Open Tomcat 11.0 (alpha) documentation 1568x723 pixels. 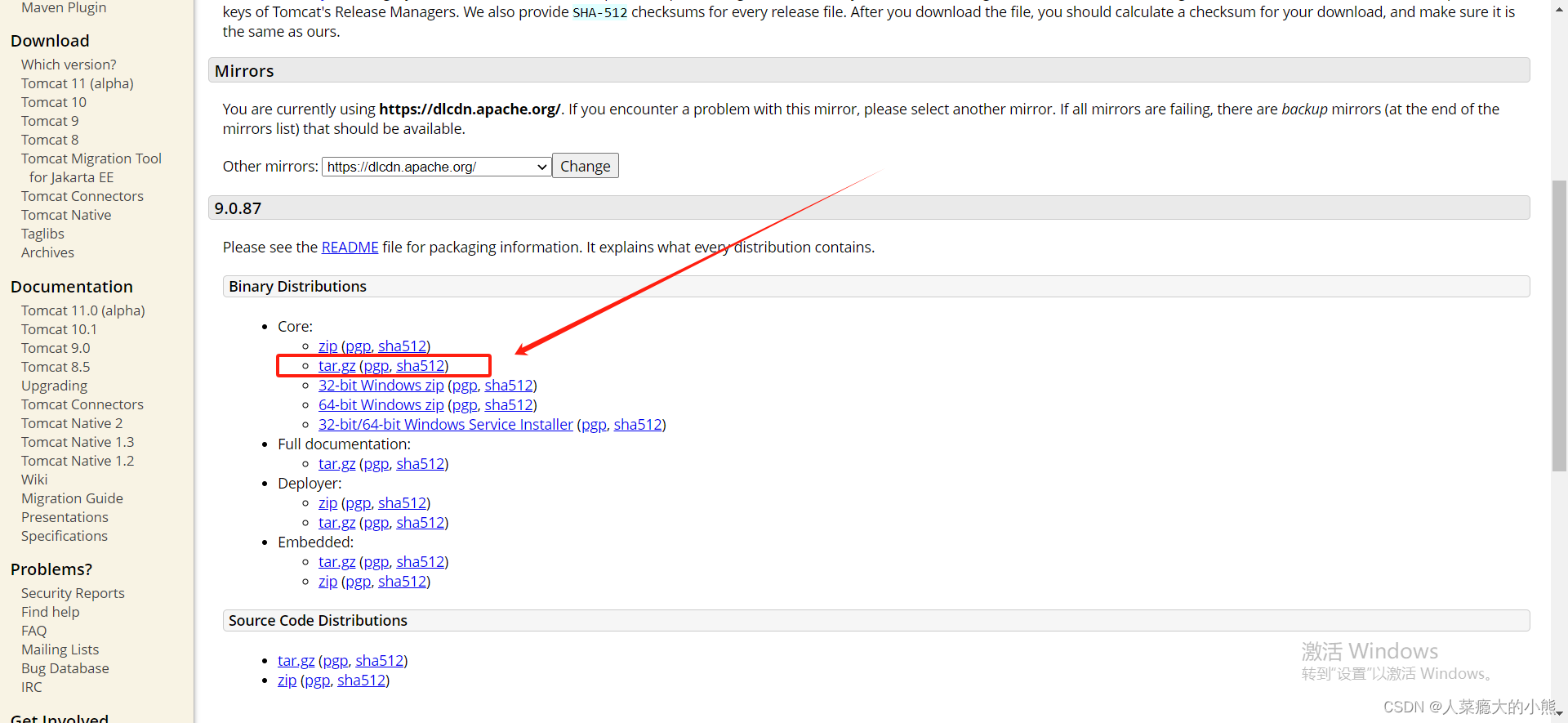(83, 310)
